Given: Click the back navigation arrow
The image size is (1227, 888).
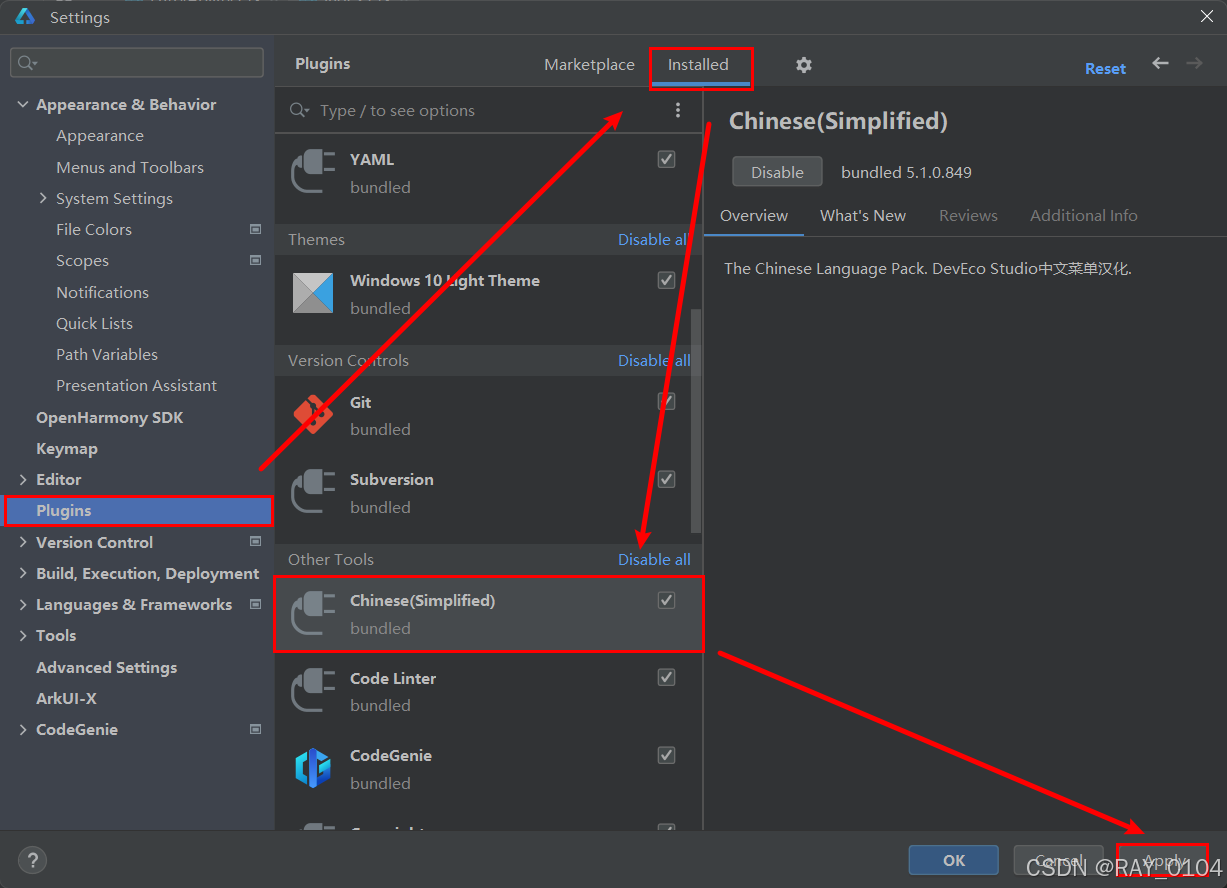Looking at the screenshot, I should [1160, 63].
